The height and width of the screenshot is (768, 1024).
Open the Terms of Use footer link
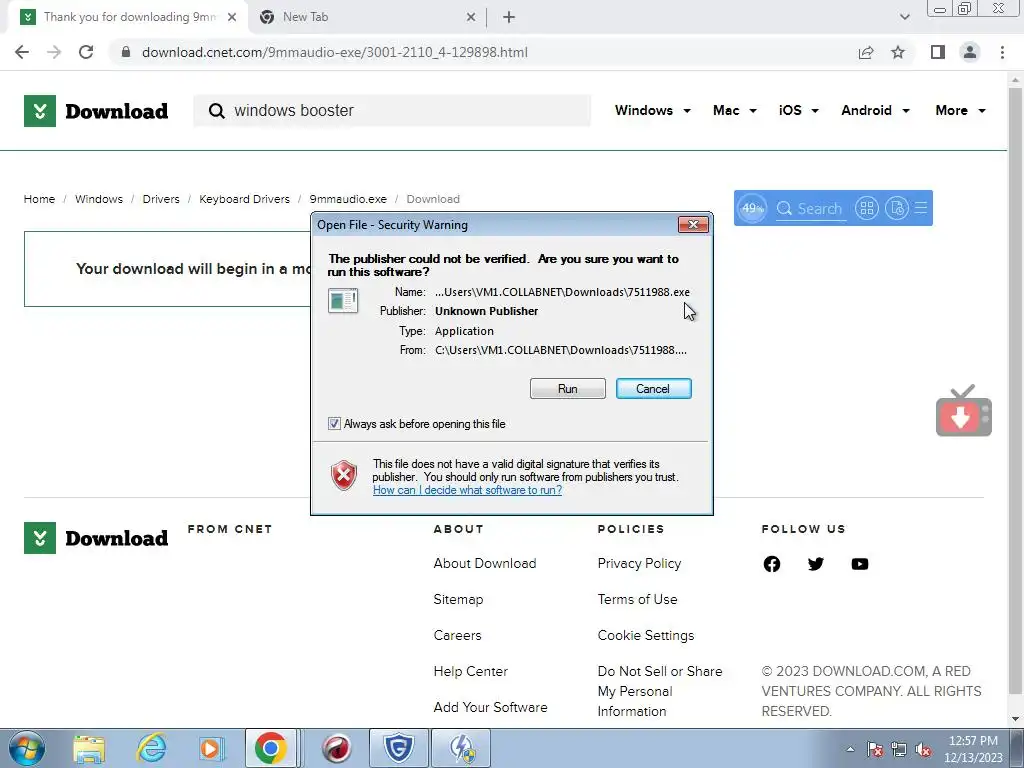637,600
